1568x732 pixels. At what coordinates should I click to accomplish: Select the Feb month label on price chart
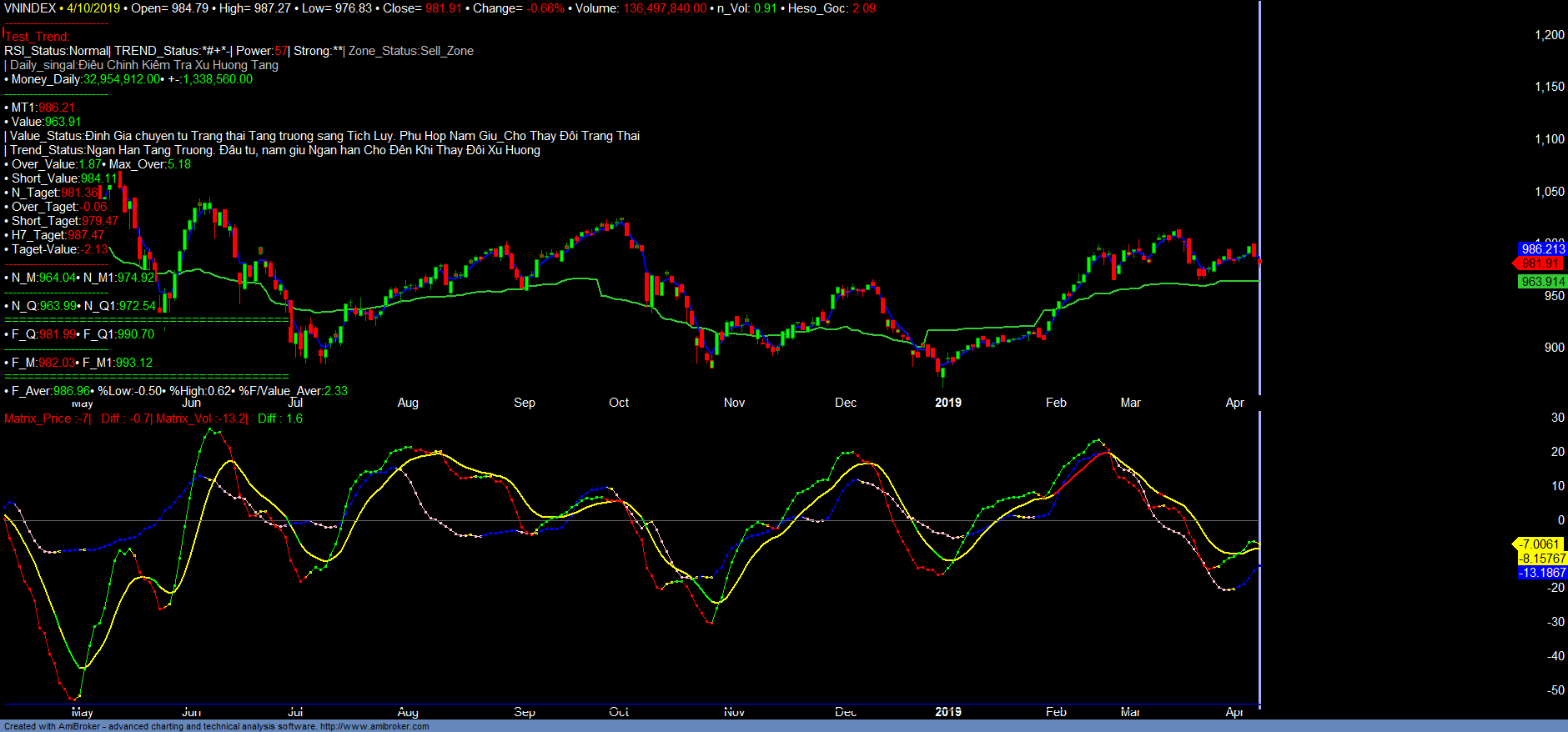coord(1056,403)
